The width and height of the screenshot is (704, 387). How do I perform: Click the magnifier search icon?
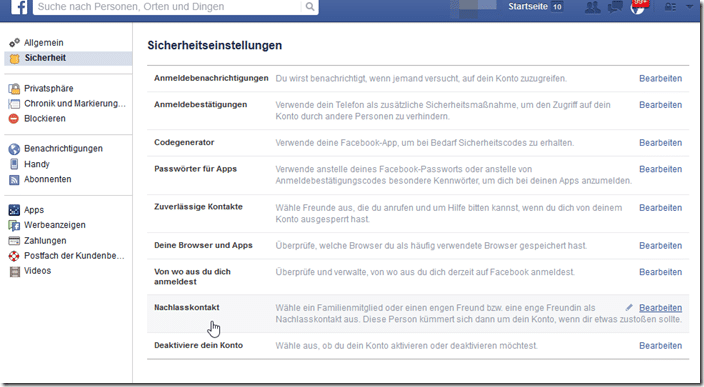click(x=310, y=7)
